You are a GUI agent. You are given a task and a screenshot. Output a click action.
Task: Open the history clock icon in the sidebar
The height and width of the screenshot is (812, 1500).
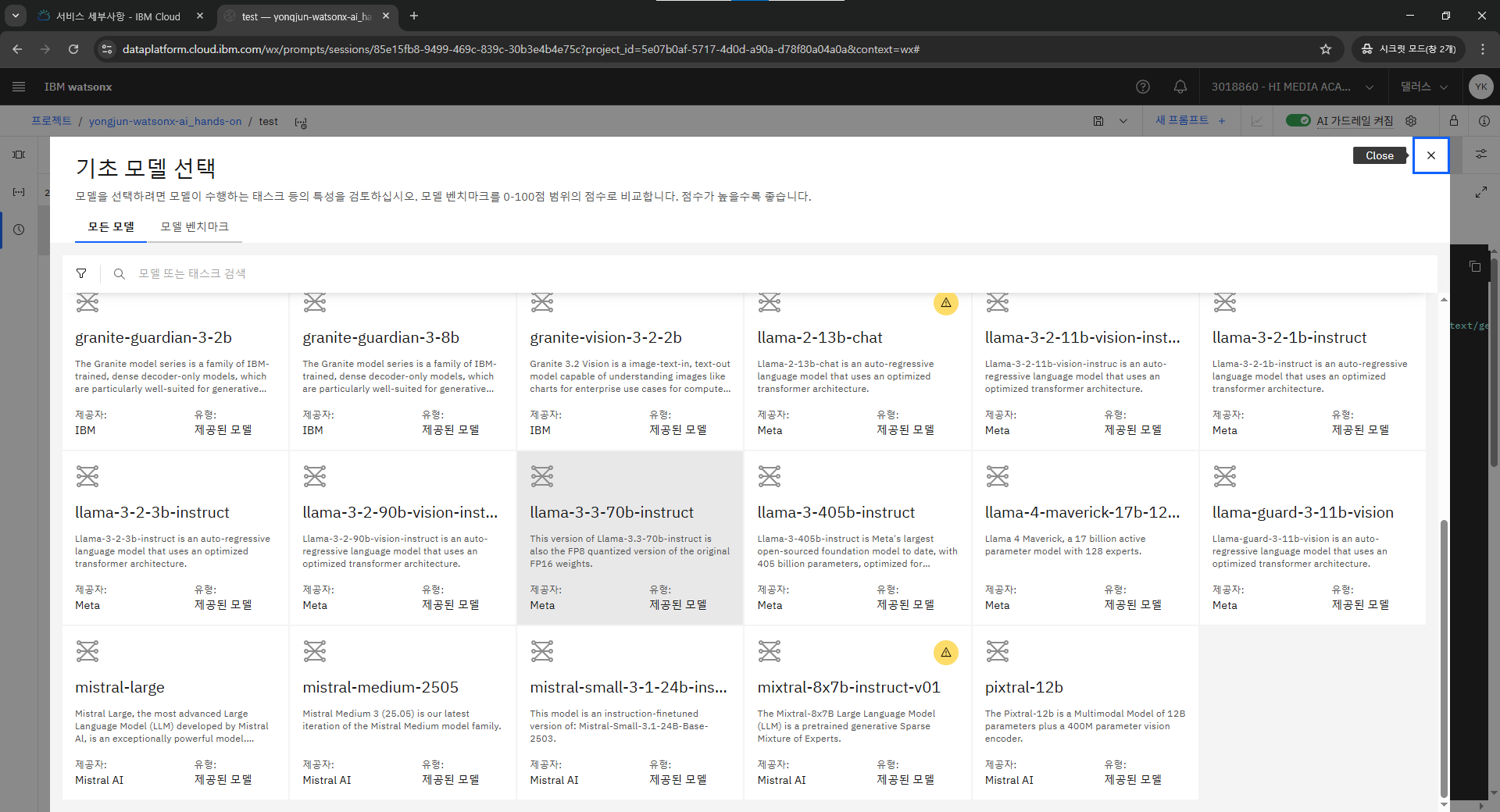pyautogui.click(x=19, y=230)
